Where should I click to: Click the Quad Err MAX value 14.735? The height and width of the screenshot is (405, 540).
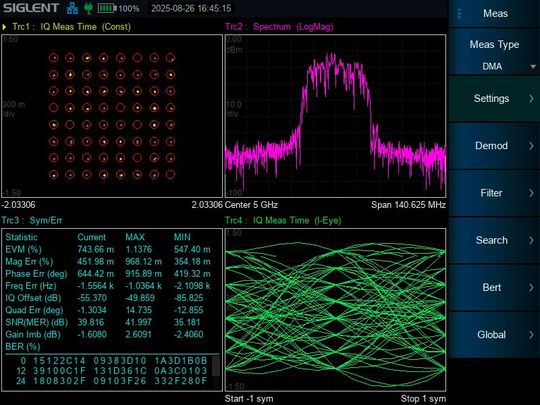pos(138,310)
